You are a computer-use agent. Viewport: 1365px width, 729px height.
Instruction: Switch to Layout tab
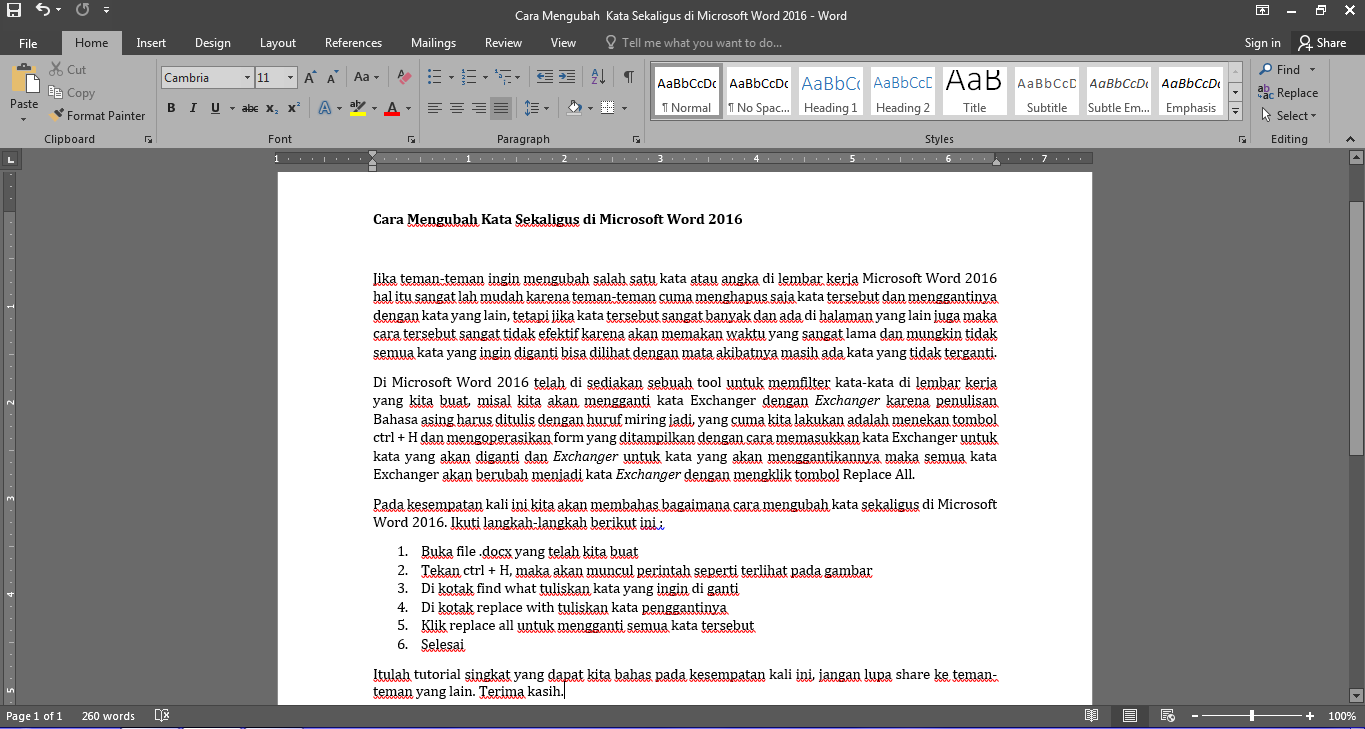coord(278,43)
